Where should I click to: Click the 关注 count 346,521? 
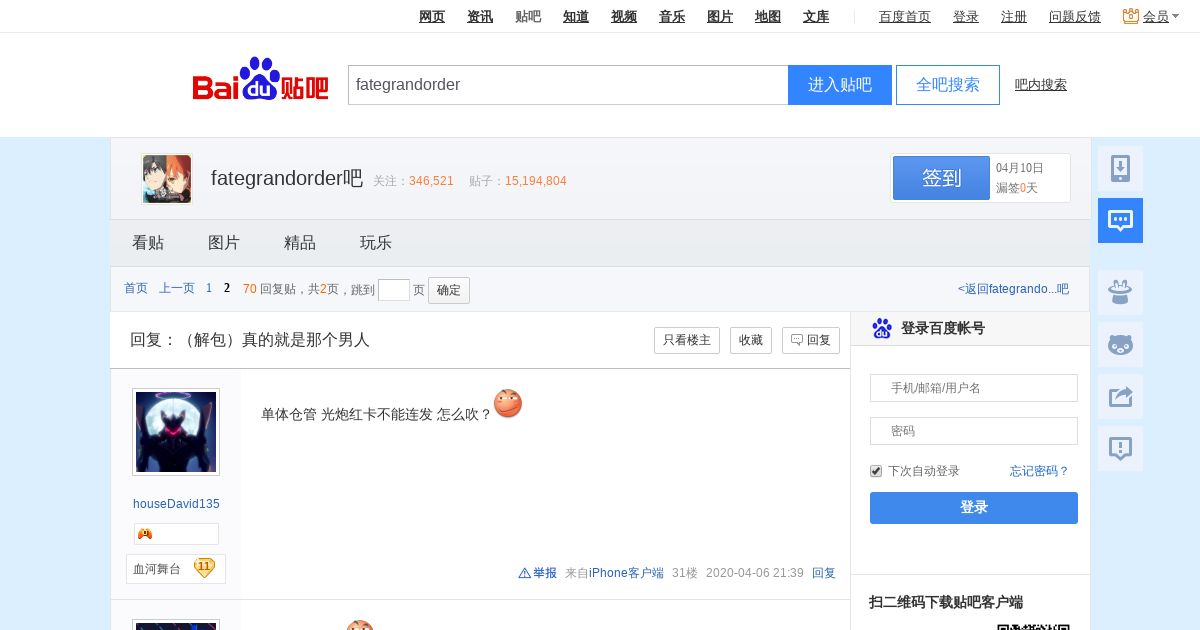(431, 181)
